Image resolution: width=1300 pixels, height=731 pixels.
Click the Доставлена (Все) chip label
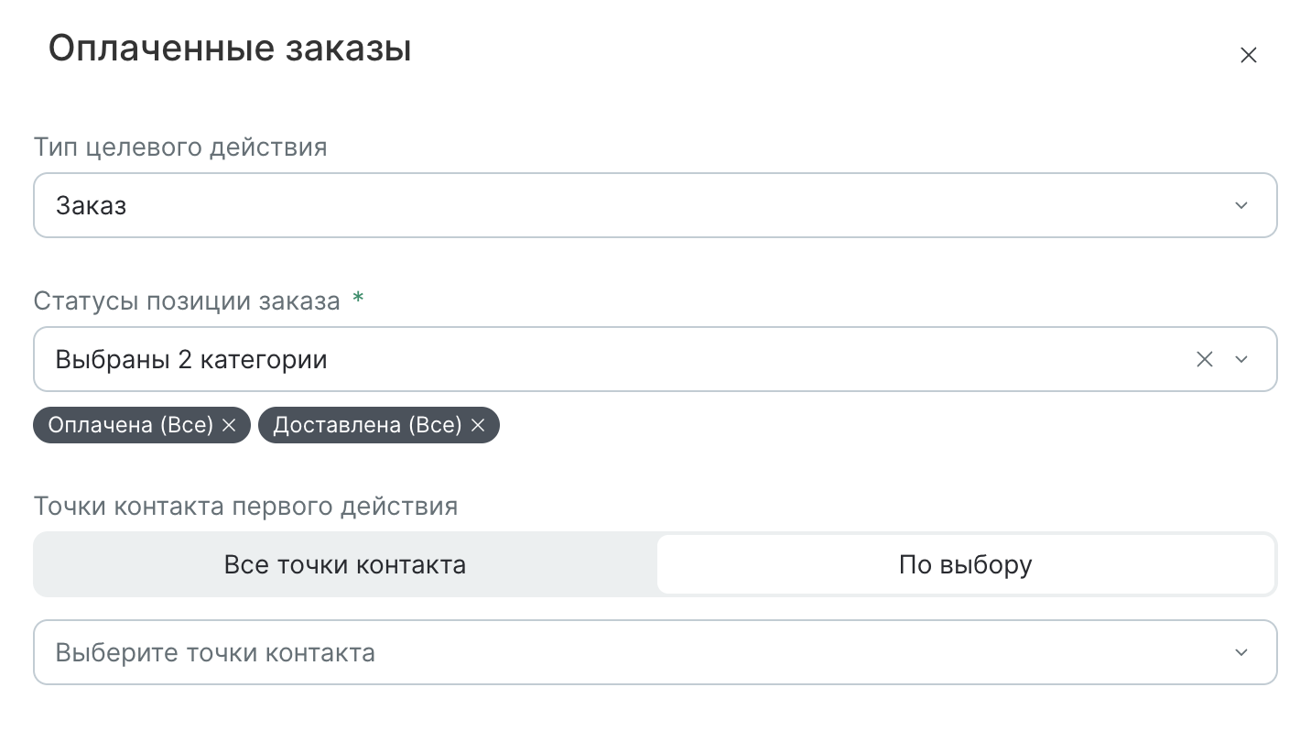point(367,425)
